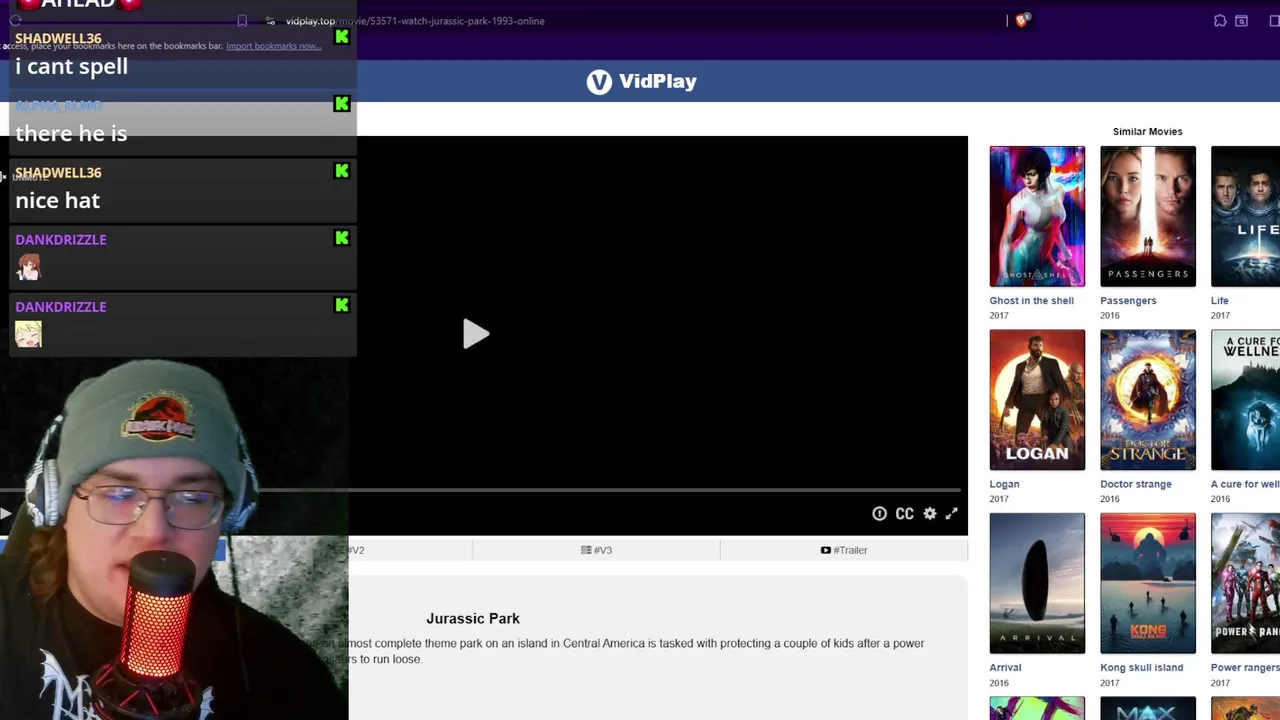Image resolution: width=1280 pixels, height=720 pixels.
Task: Open the Ghost in the shell poster
Action: [1037, 216]
